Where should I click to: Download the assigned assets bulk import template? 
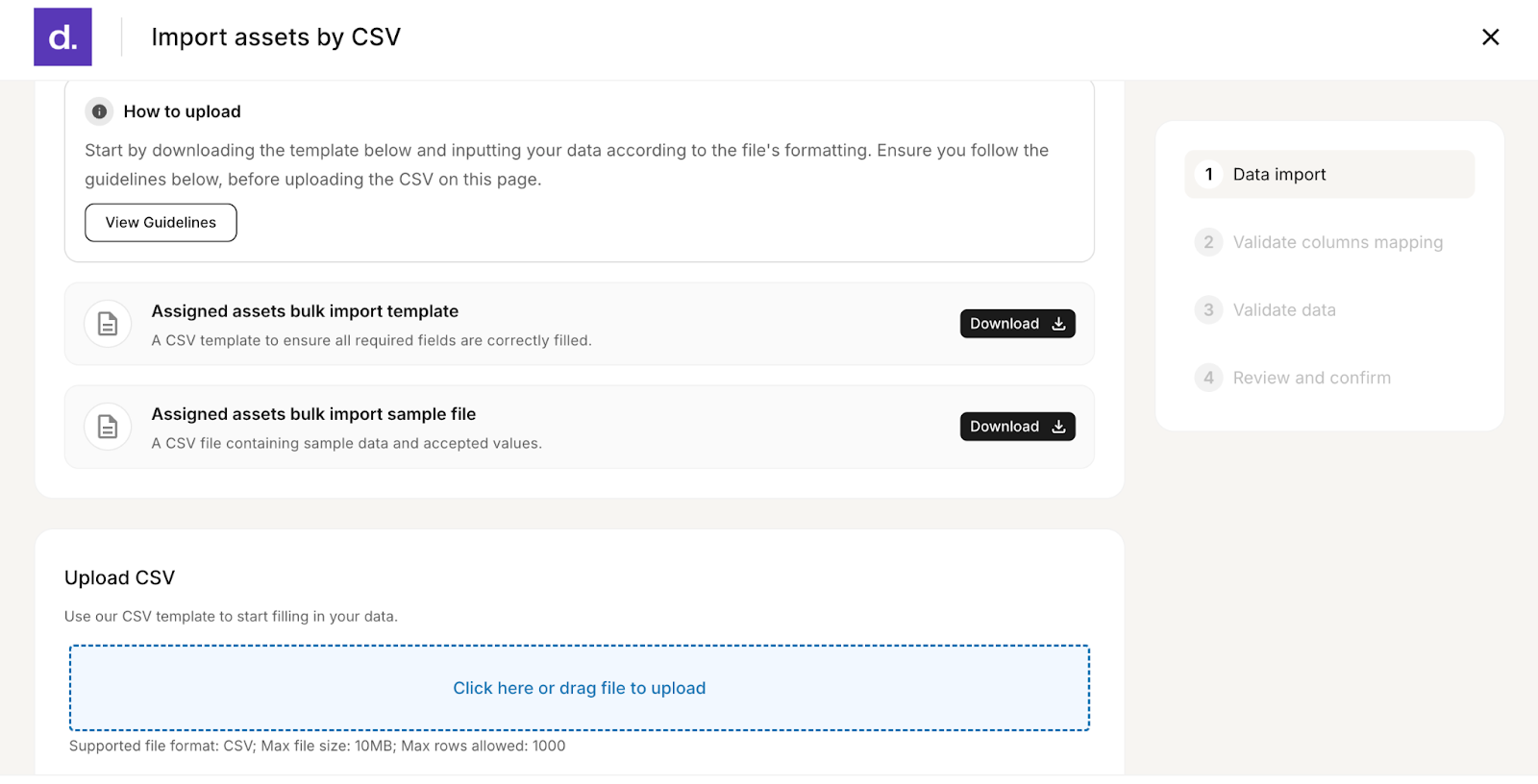(1017, 324)
